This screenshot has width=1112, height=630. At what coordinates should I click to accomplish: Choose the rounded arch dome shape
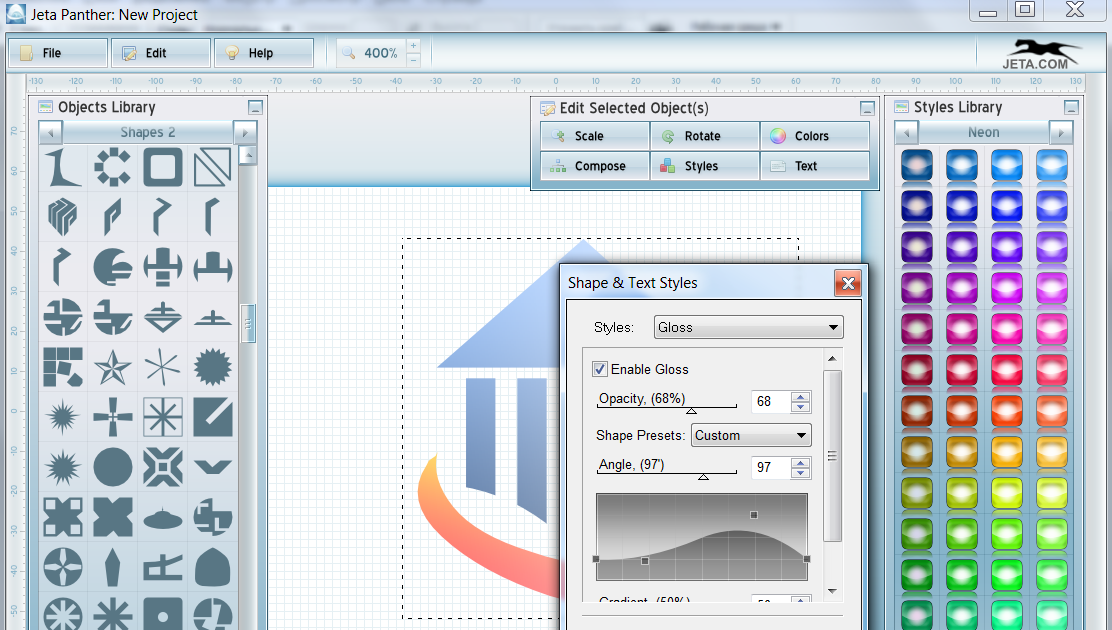[x=212, y=567]
